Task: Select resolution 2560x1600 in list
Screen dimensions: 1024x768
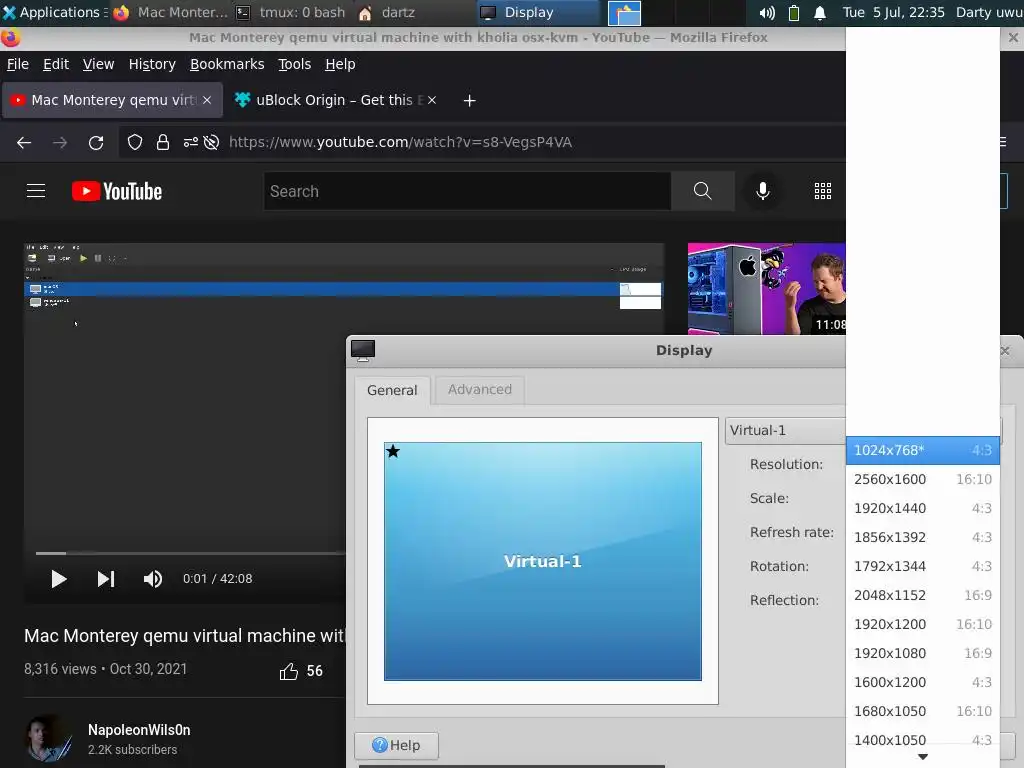Action: click(923, 479)
